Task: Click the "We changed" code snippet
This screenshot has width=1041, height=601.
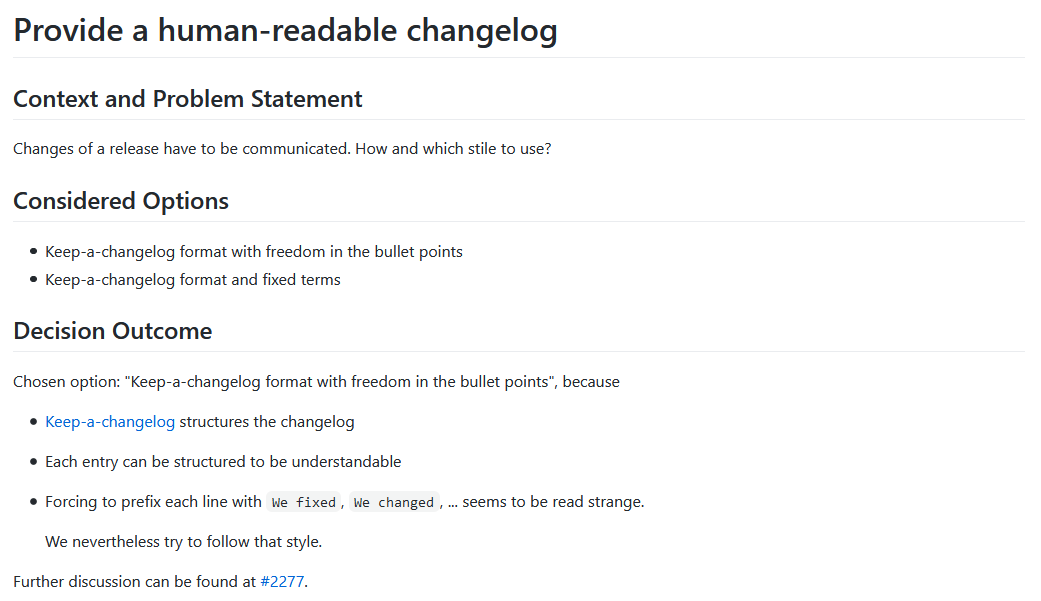Action: (393, 502)
